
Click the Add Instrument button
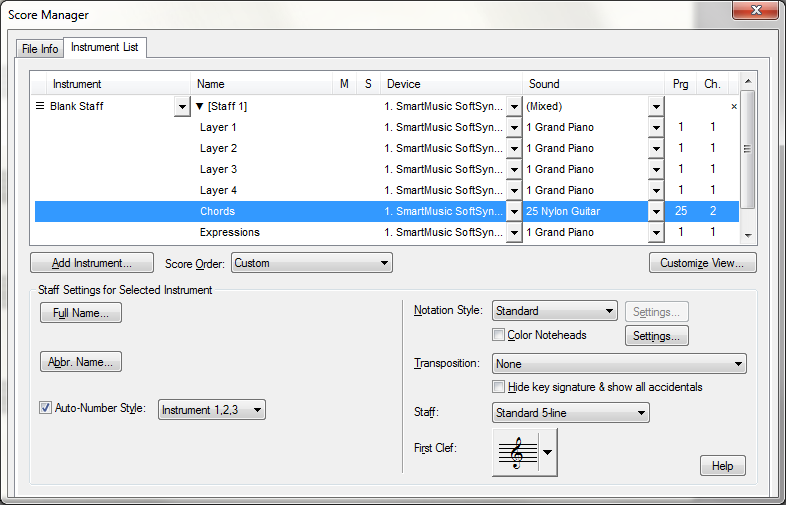click(92, 263)
